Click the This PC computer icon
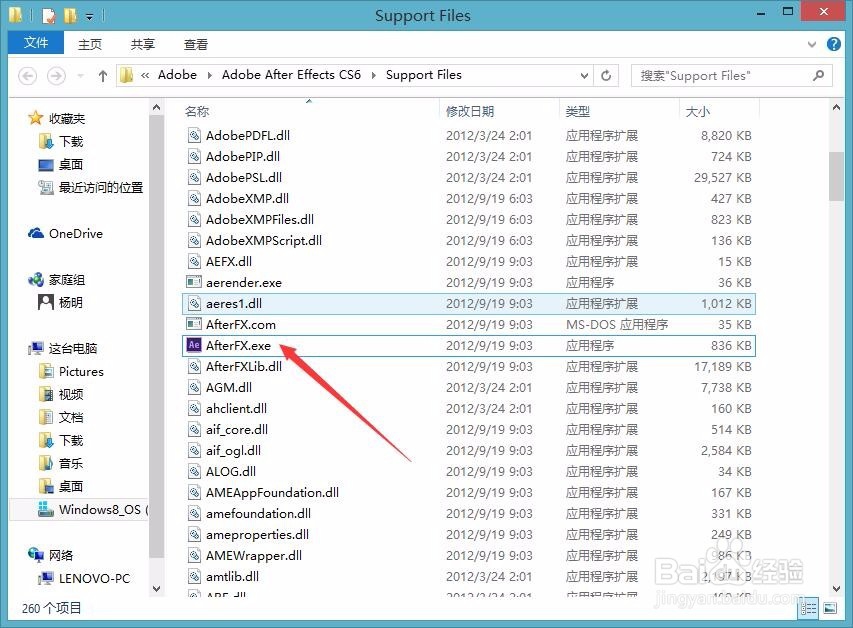The image size is (853, 628). click(x=36, y=348)
